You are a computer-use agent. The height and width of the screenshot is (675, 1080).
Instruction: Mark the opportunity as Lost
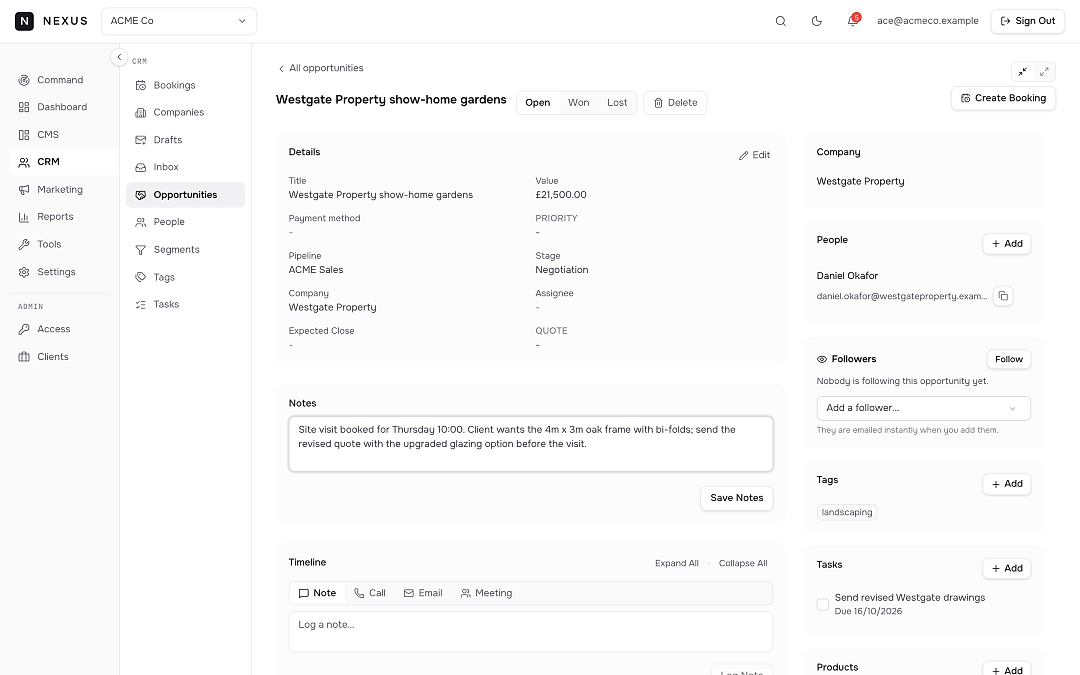tap(617, 103)
